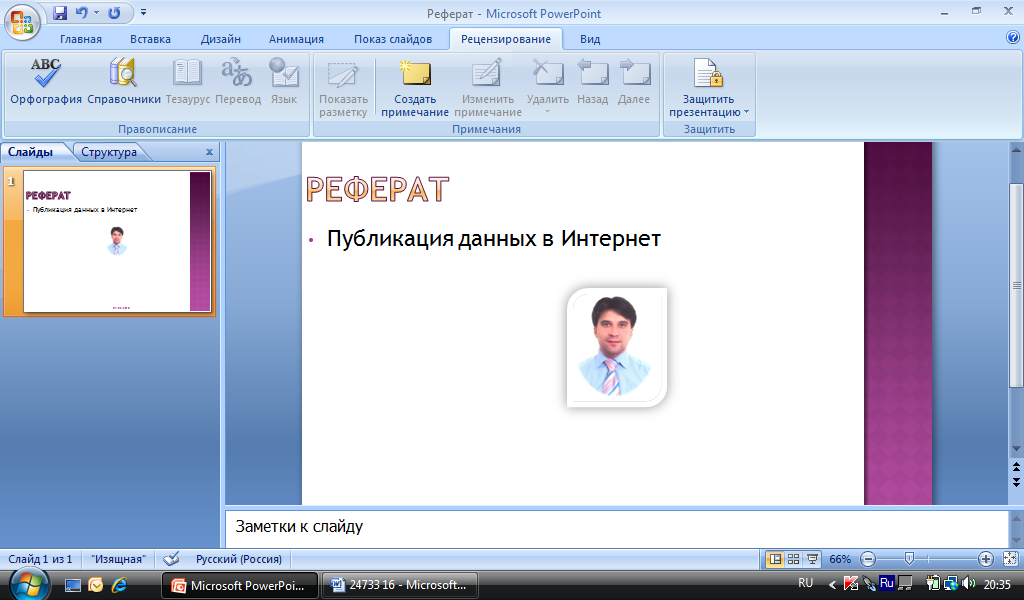Click the Публикация данных в Интернет bullet
This screenshot has height=600, width=1024.
[494, 238]
